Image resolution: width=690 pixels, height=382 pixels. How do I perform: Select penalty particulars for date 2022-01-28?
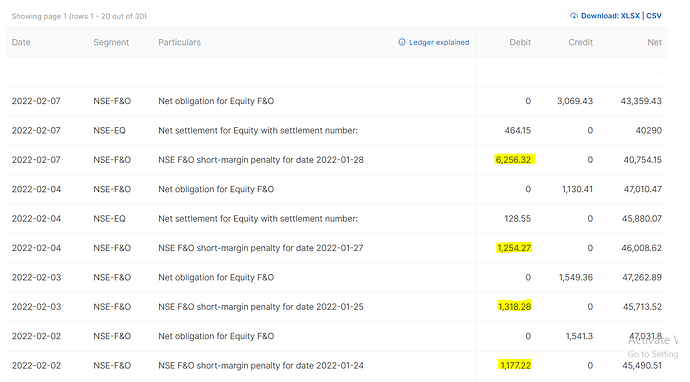(261, 160)
